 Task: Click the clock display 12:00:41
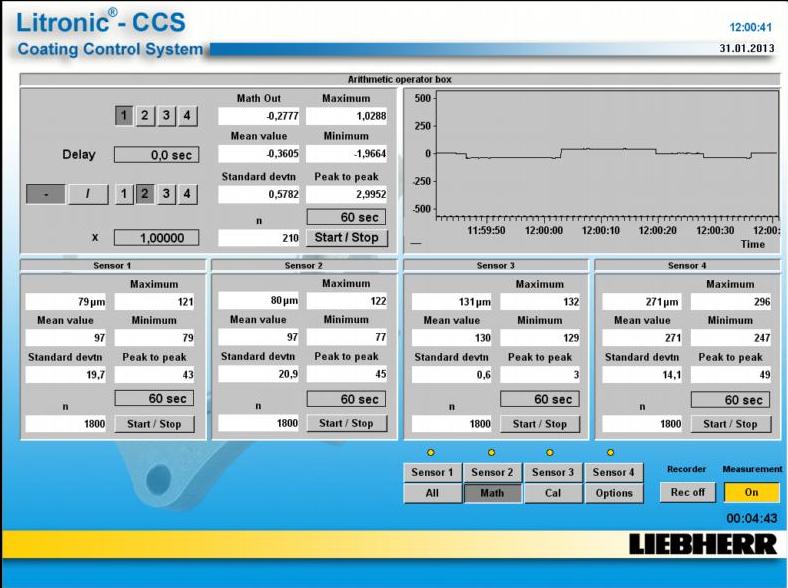tap(750, 27)
